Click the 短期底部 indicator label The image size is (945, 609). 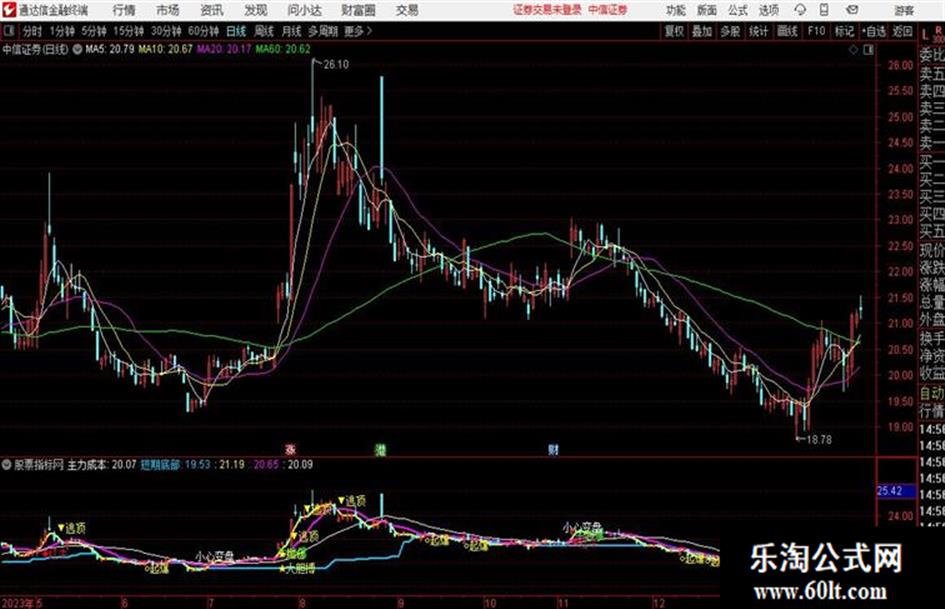tap(160, 465)
